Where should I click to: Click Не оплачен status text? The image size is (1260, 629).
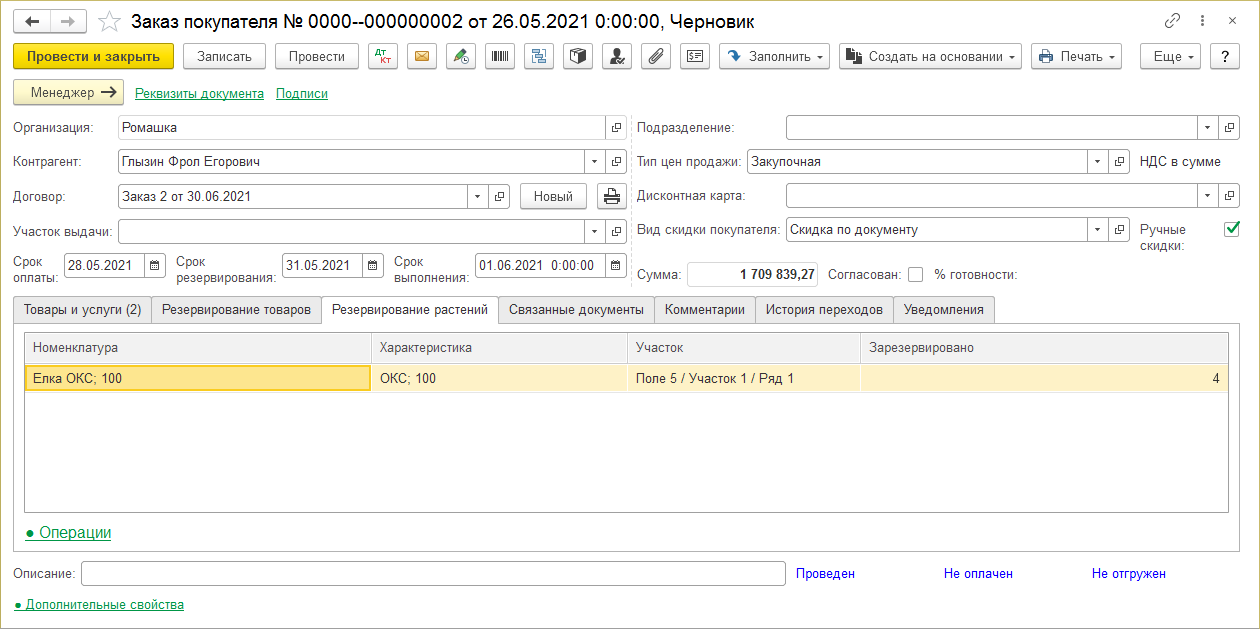(978, 574)
